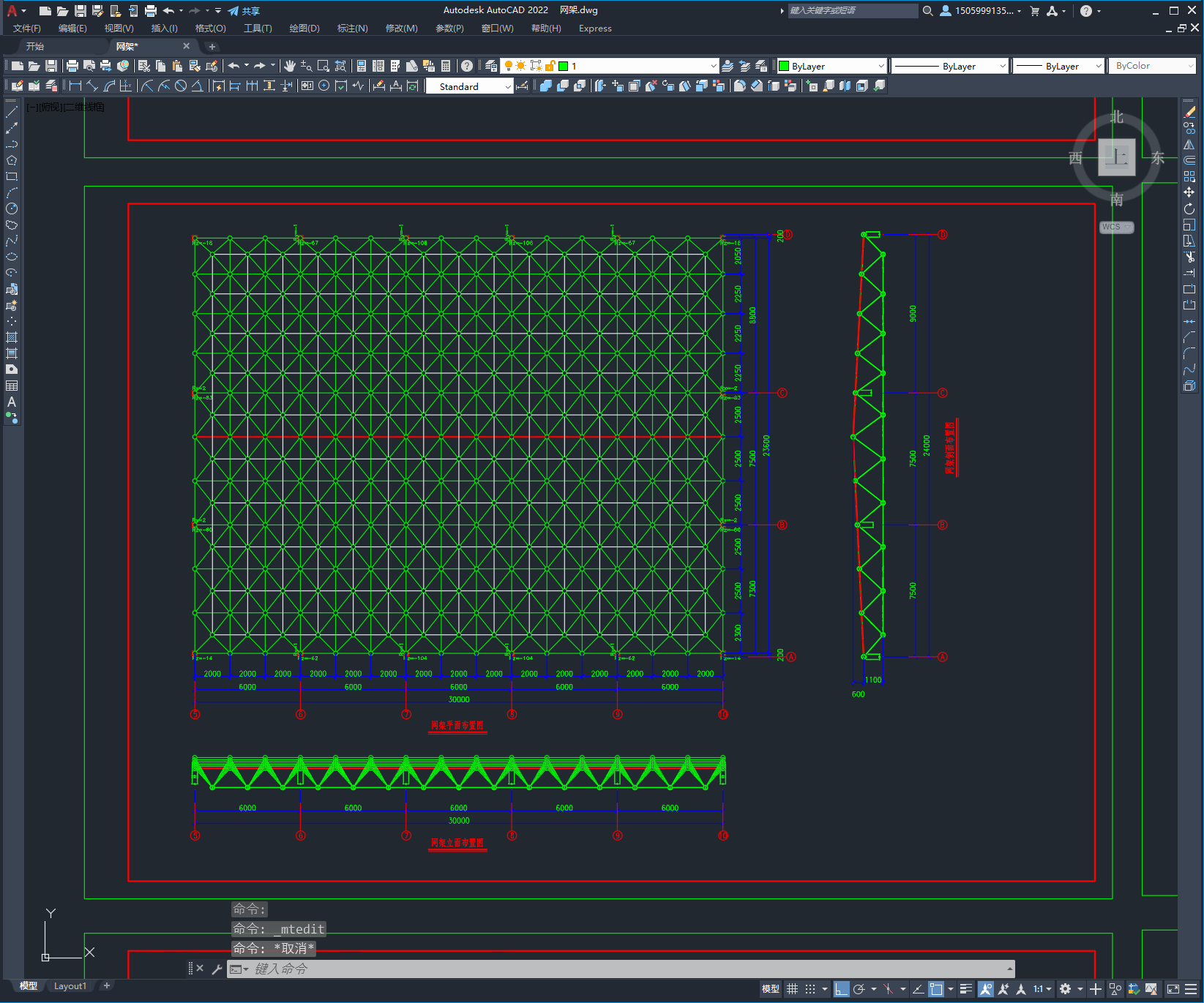Toggle snap mode dots
Image resolution: width=1204 pixels, height=1003 pixels.
pyautogui.click(x=810, y=989)
